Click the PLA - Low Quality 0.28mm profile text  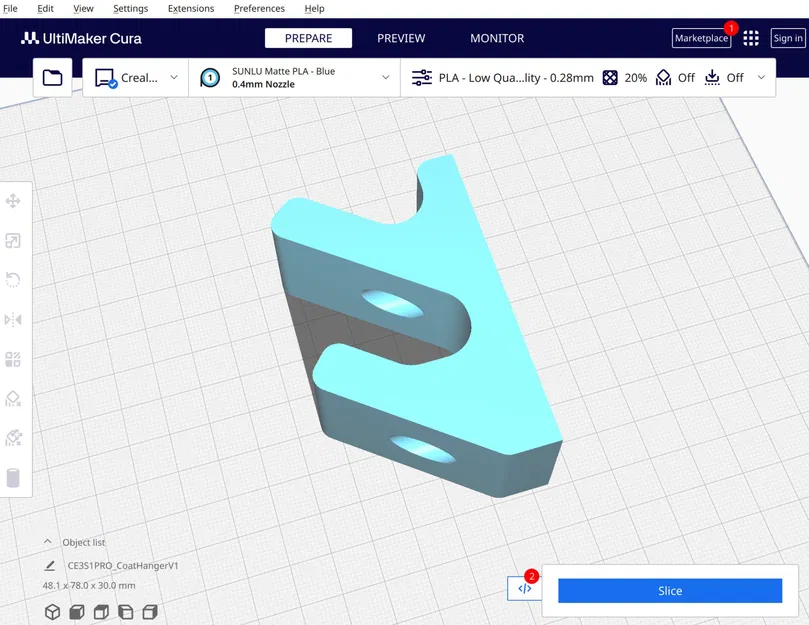click(x=516, y=78)
